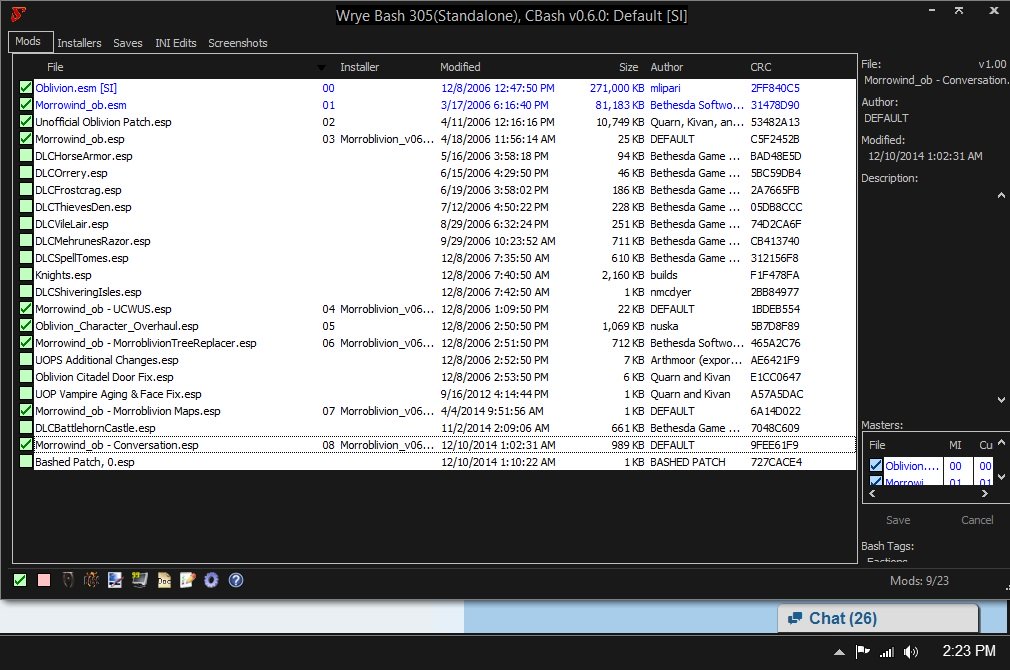
Task: Sort by the Author column header
Action: click(667, 67)
